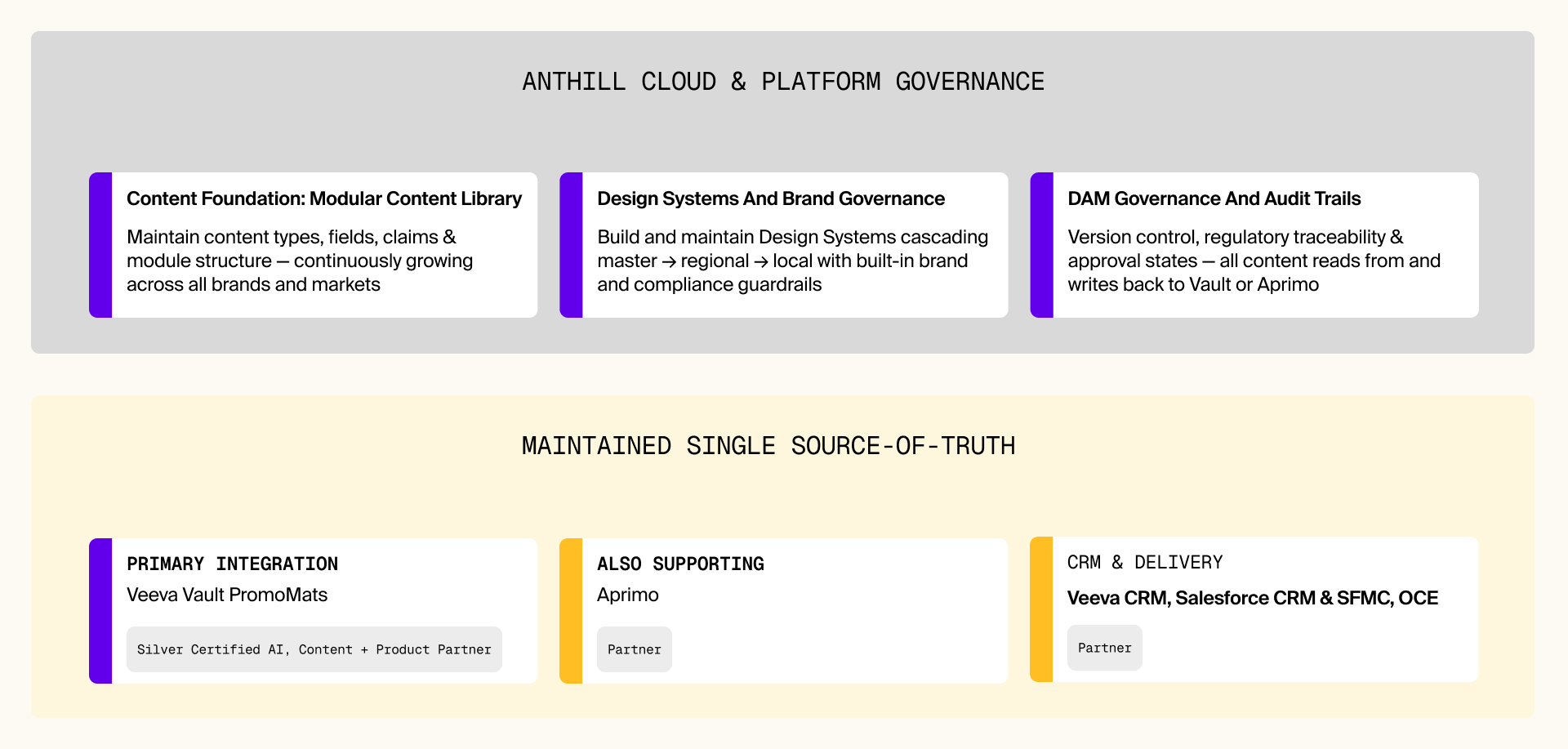
Task: Click the 'Build and maintain Design Systems cascading' description
Action: (x=793, y=261)
